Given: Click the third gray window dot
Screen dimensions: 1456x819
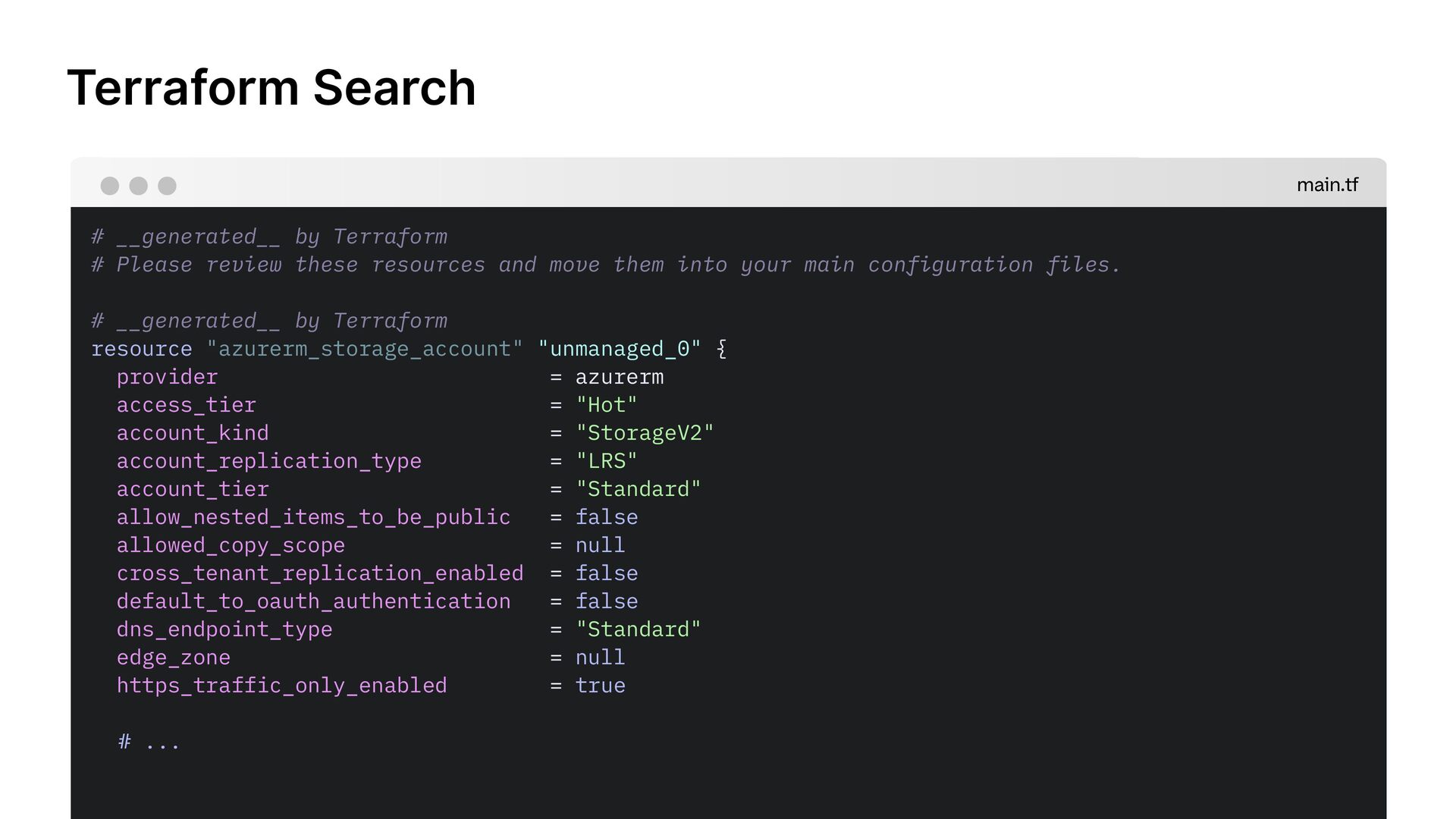Looking at the screenshot, I should click(167, 186).
